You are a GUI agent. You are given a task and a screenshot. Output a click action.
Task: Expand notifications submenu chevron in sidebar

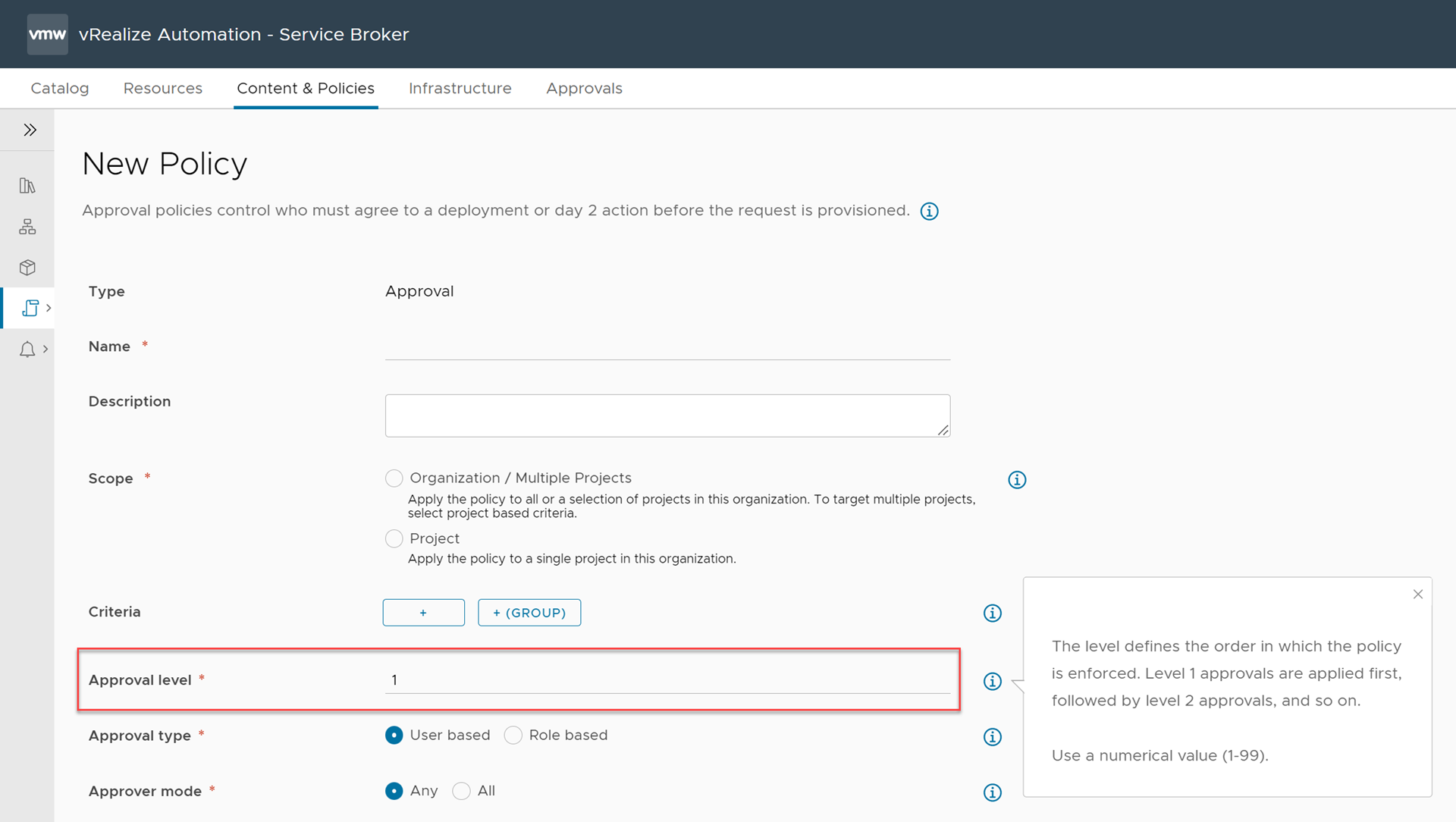pos(45,349)
